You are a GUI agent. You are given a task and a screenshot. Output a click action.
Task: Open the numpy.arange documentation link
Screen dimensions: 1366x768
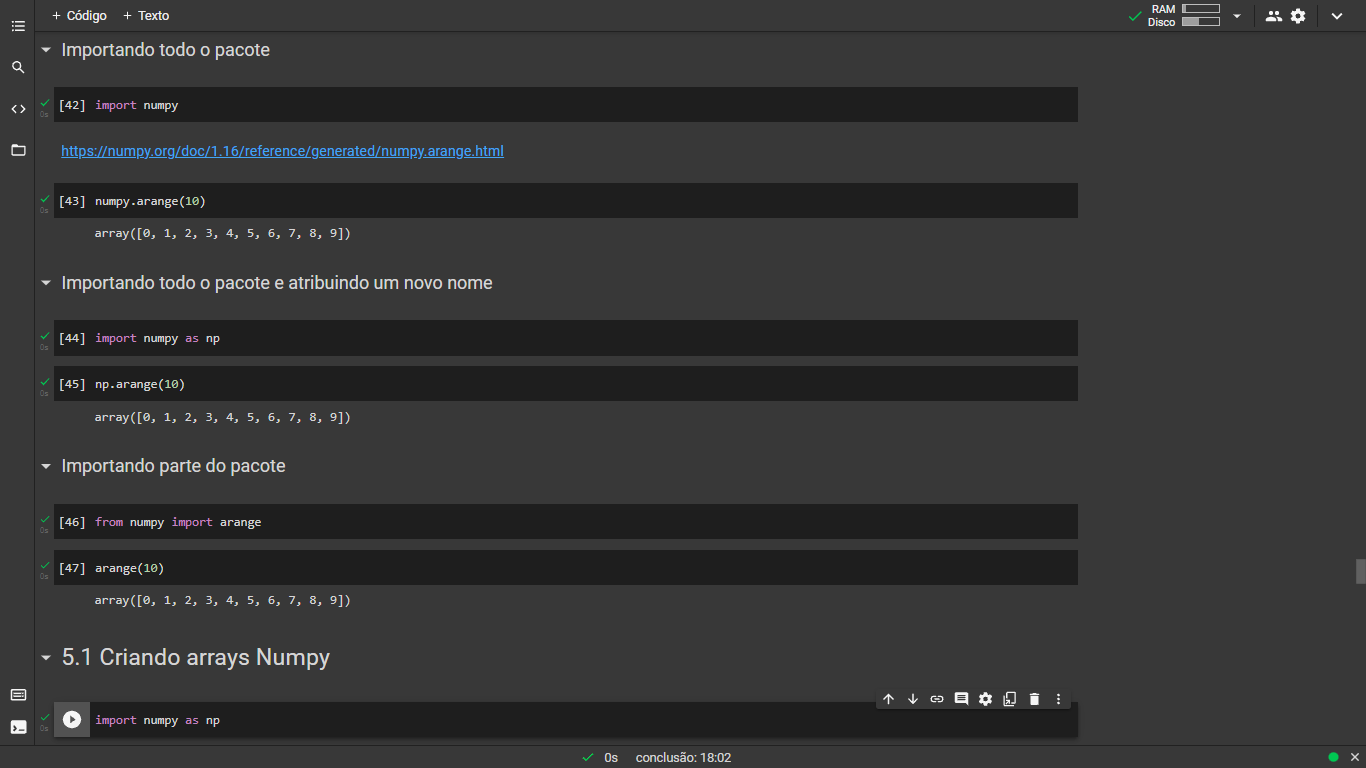(282, 151)
